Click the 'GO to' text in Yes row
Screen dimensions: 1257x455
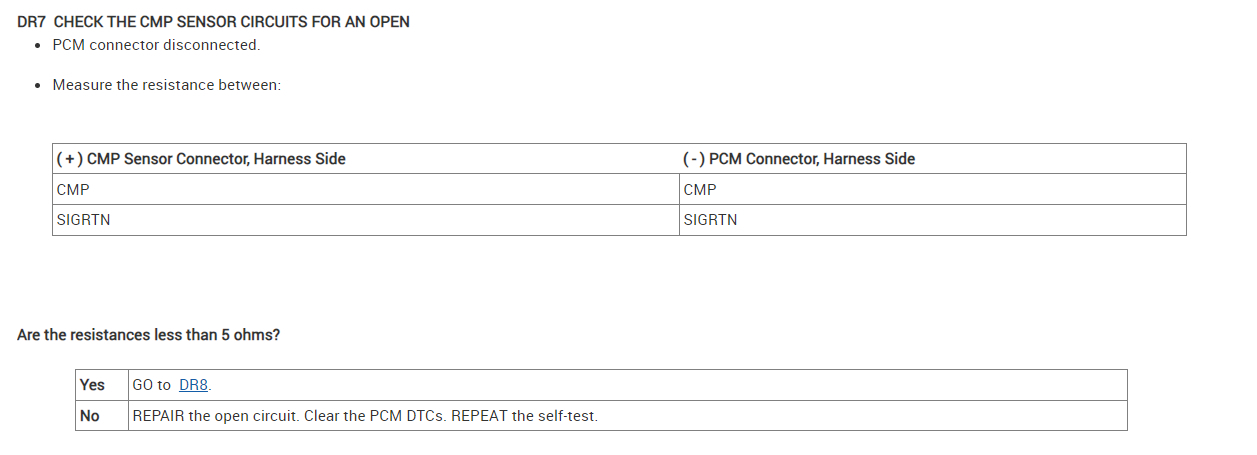click(152, 385)
